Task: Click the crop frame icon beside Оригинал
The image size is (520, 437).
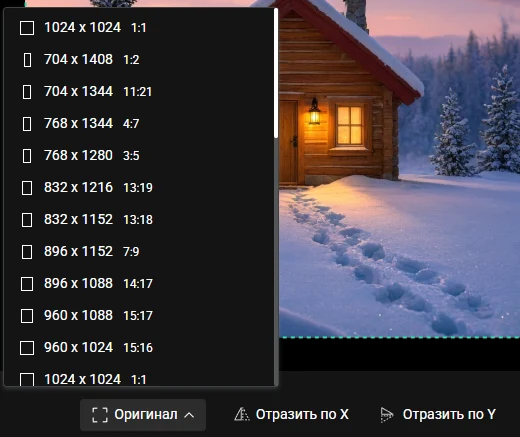Action: [100, 415]
